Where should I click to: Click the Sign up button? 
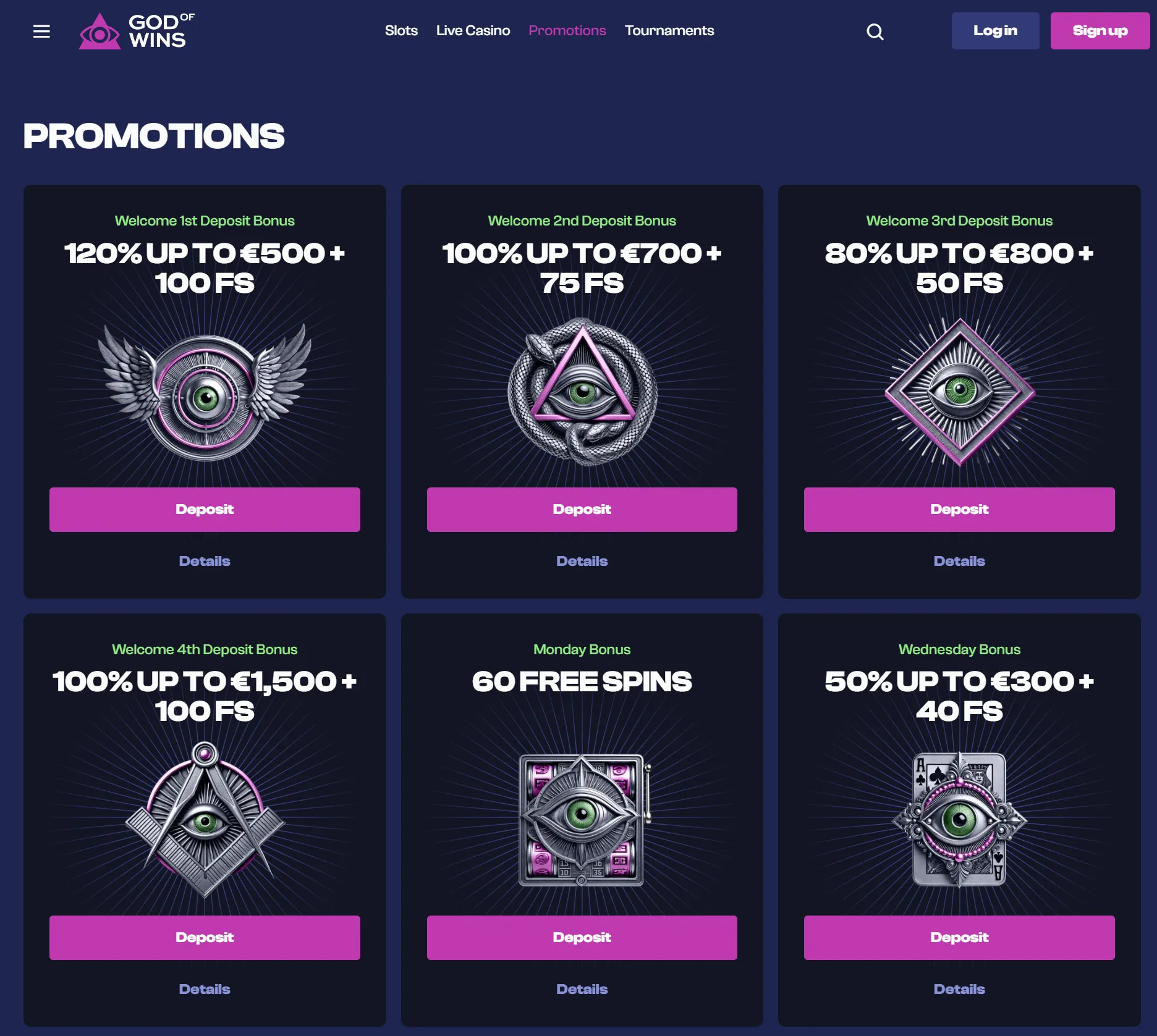(x=1100, y=31)
